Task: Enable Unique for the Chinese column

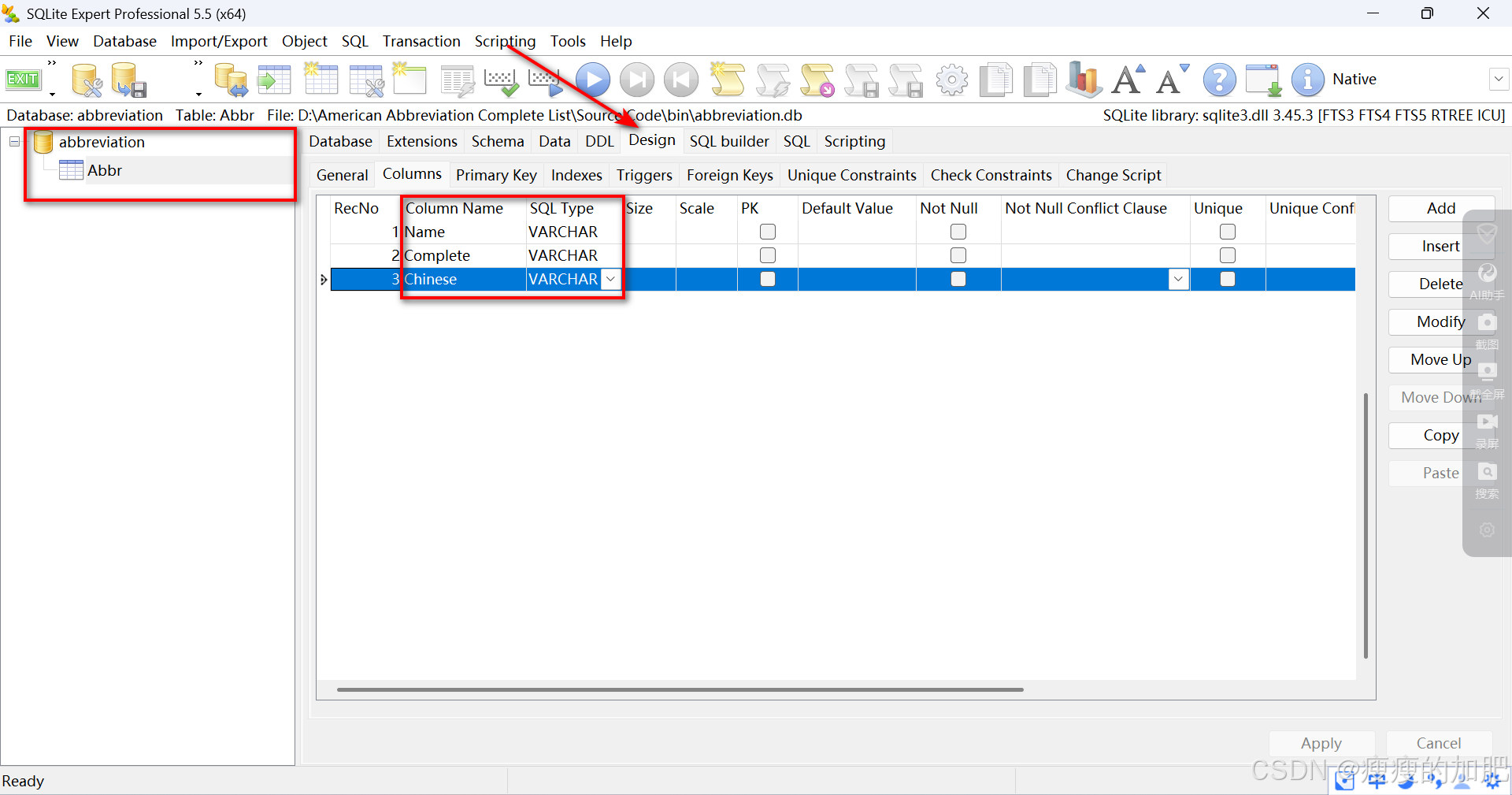Action: click(x=1227, y=279)
